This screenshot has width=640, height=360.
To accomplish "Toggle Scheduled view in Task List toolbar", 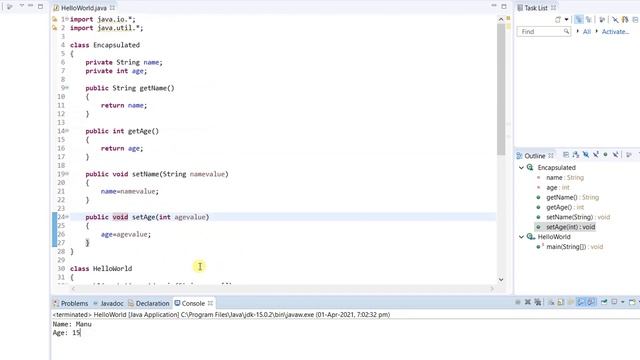I will (589, 19).
